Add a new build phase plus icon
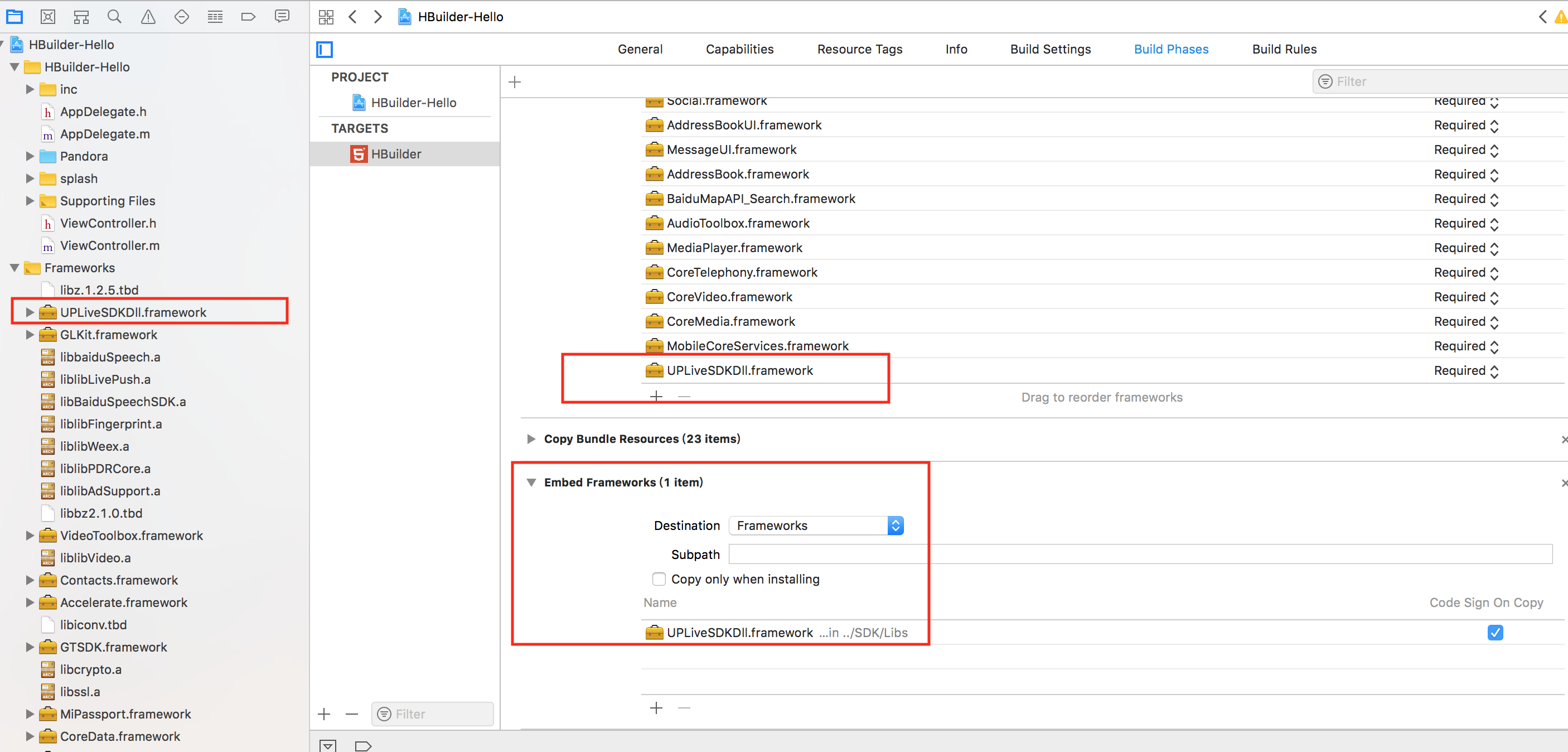Image resolution: width=1568 pixels, height=752 pixels. click(x=514, y=81)
